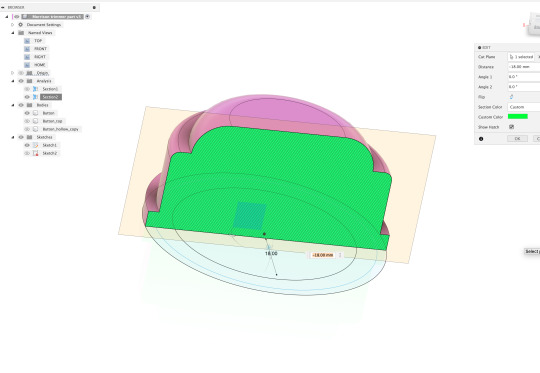Collapse the Bodies folder
540x373 pixels.
[13, 105]
